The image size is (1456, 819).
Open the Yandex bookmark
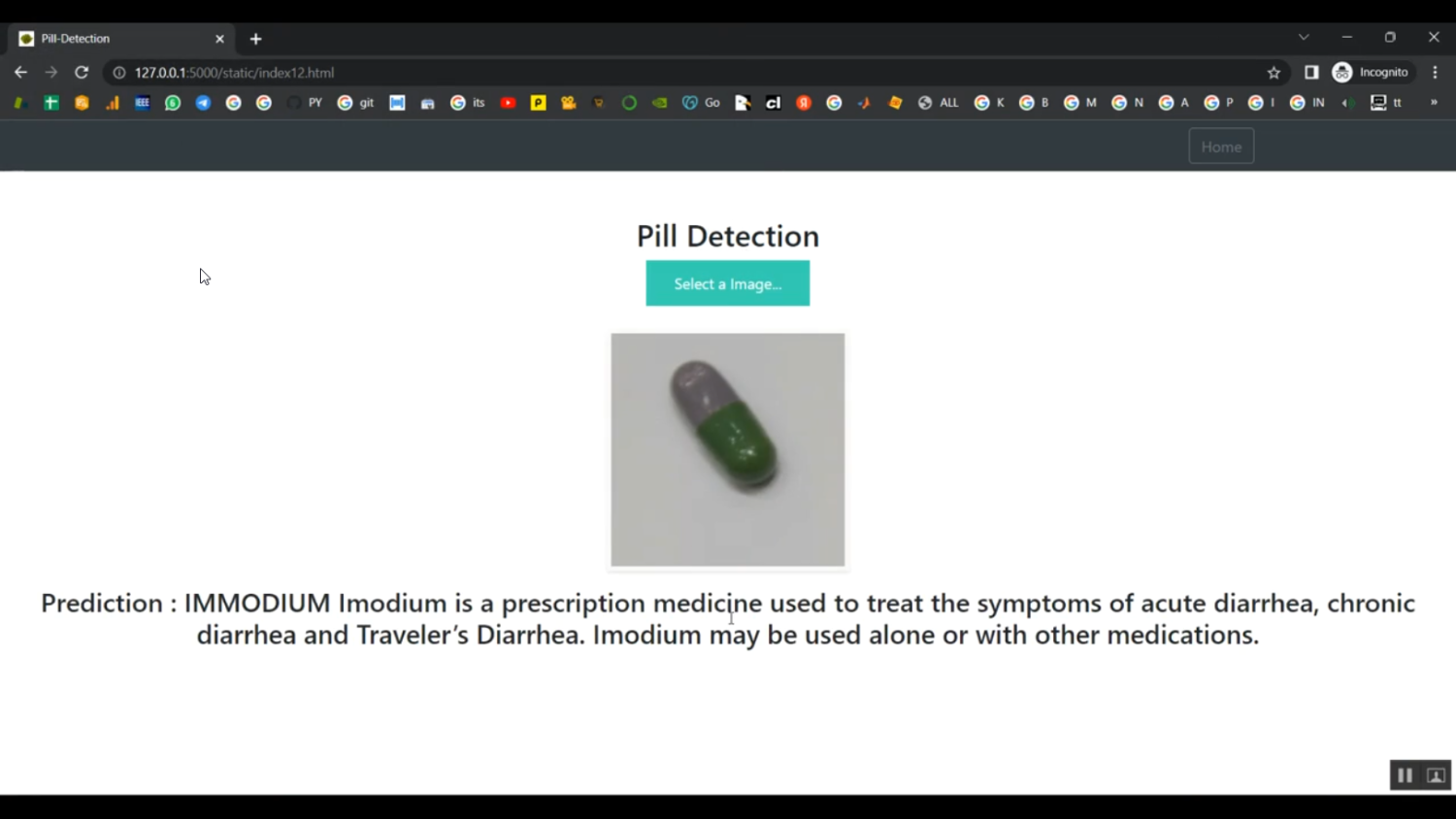click(804, 103)
